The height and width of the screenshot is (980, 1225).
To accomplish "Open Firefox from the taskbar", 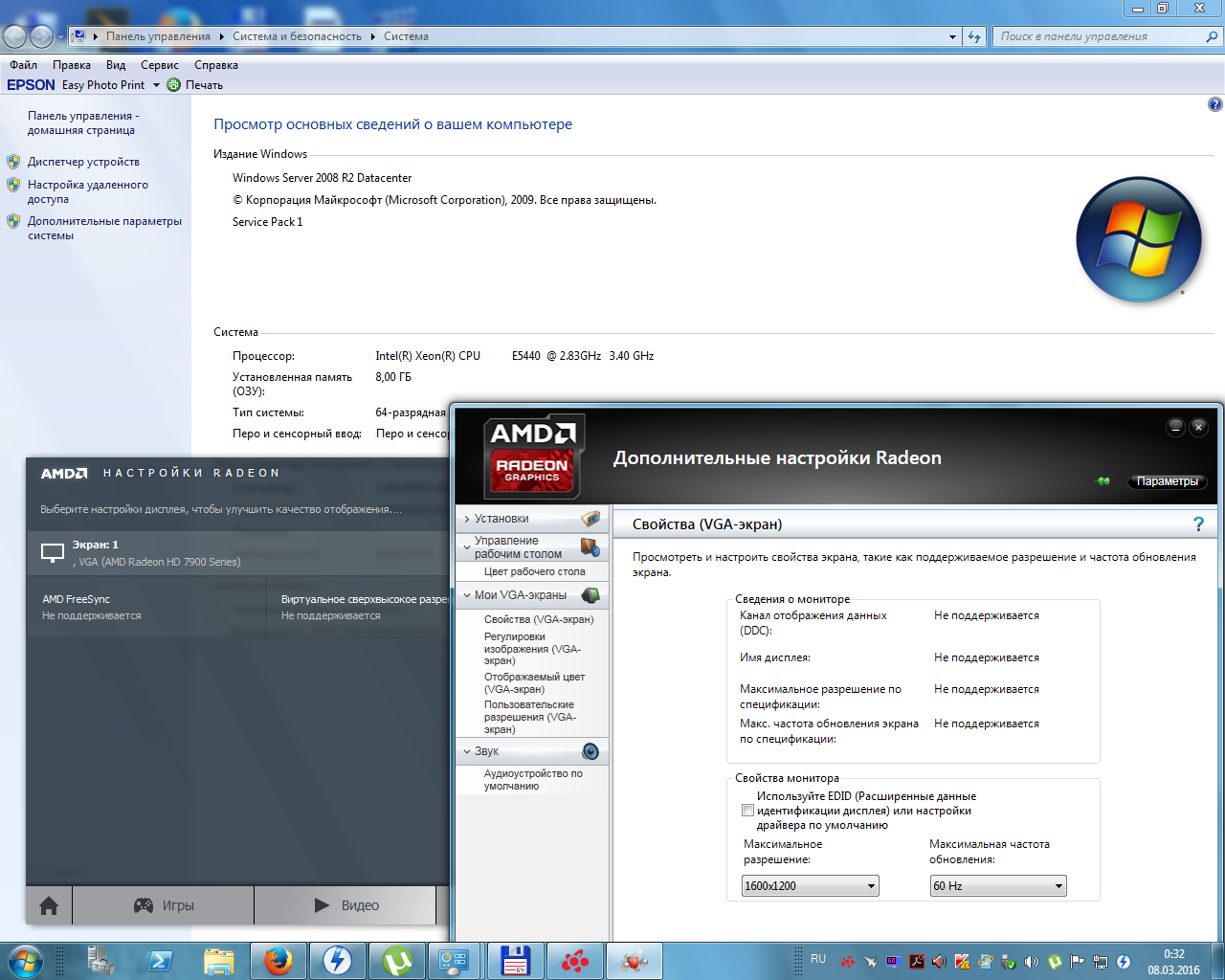I will [x=278, y=960].
